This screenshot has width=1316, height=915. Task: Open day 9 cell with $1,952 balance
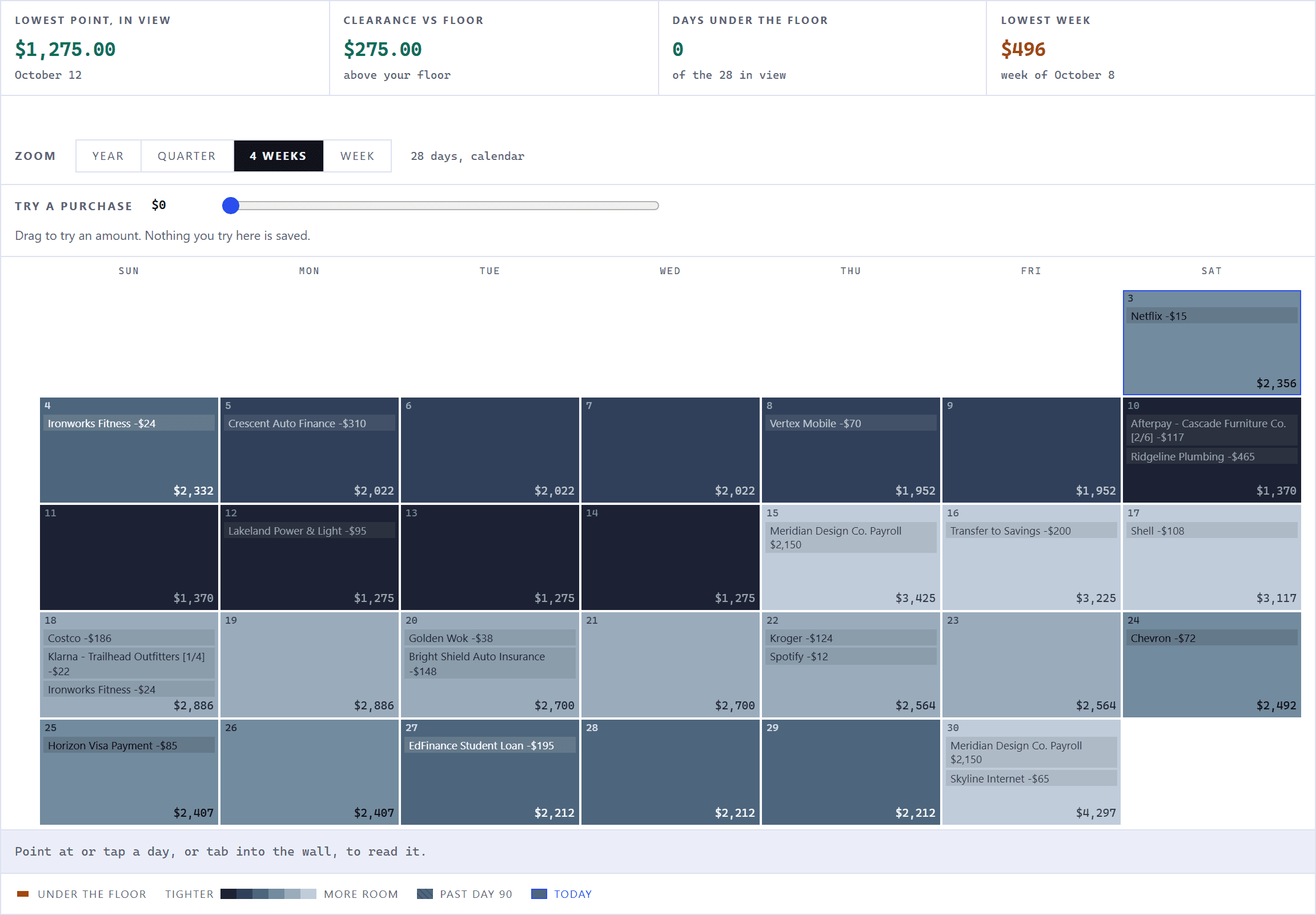[x=1031, y=450]
